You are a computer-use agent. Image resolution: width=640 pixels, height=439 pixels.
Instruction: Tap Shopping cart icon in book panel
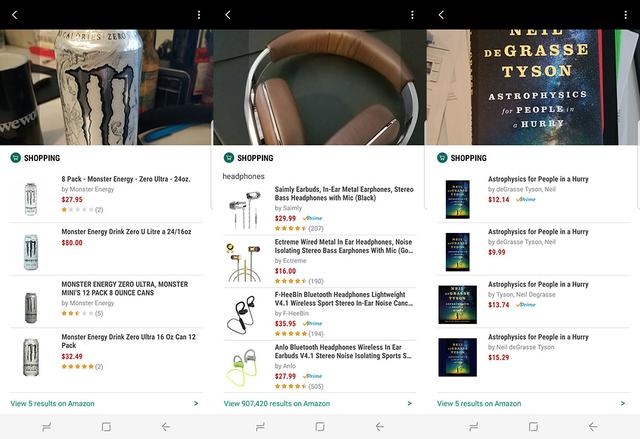click(442, 157)
